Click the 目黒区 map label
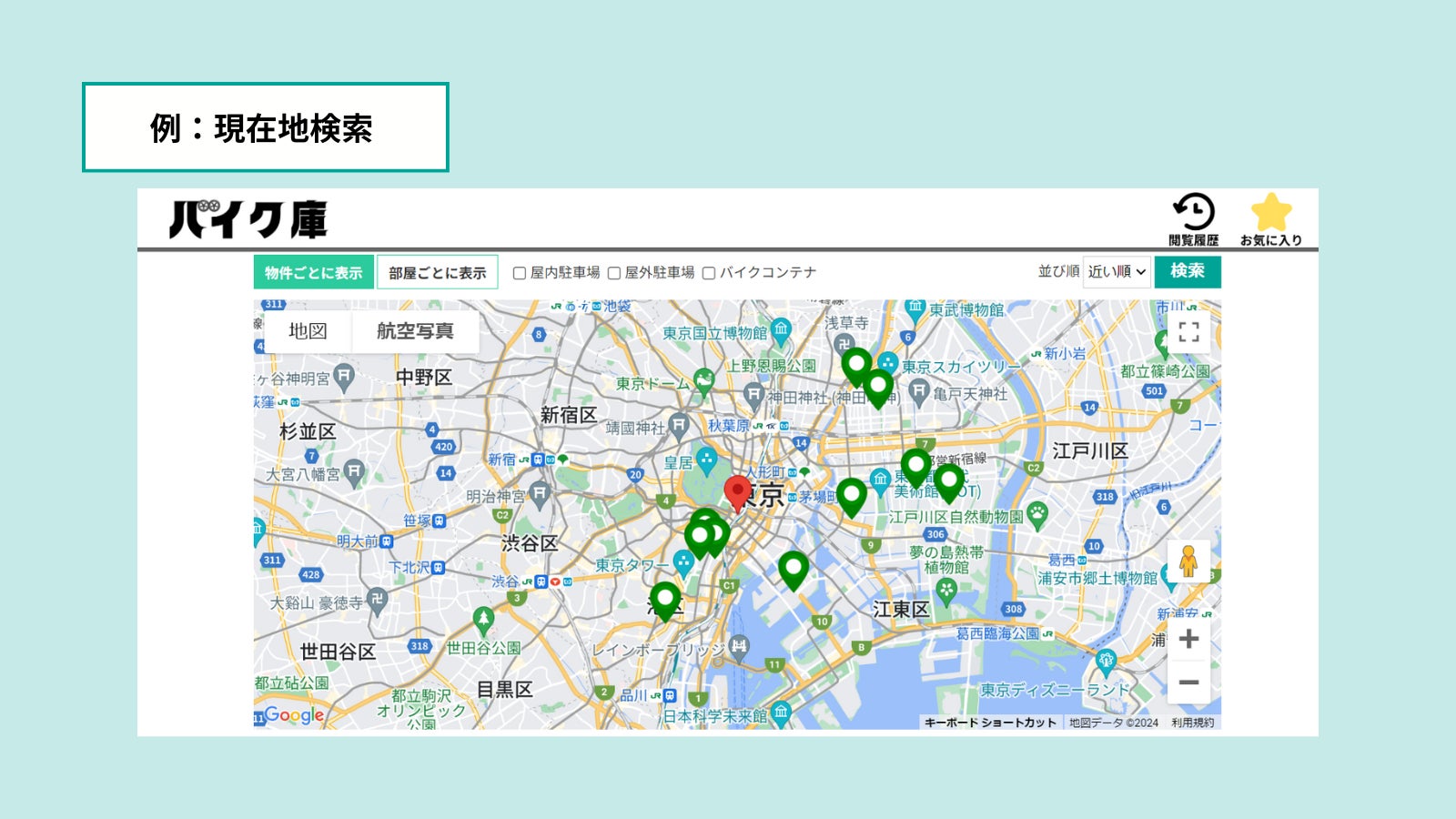1456x819 pixels. pos(505,690)
